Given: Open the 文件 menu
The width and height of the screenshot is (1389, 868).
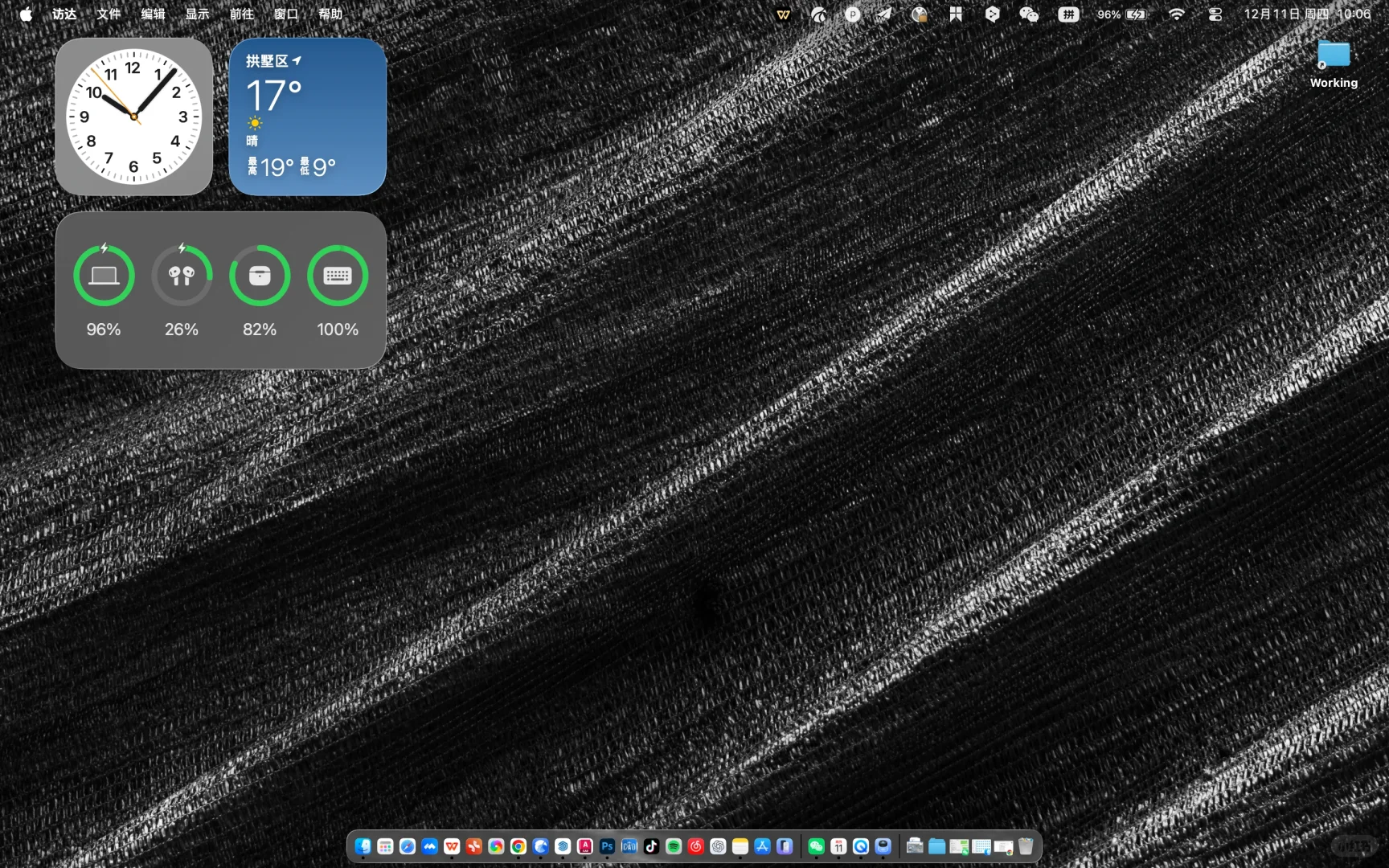Looking at the screenshot, I should pyautogui.click(x=109, y=14).
